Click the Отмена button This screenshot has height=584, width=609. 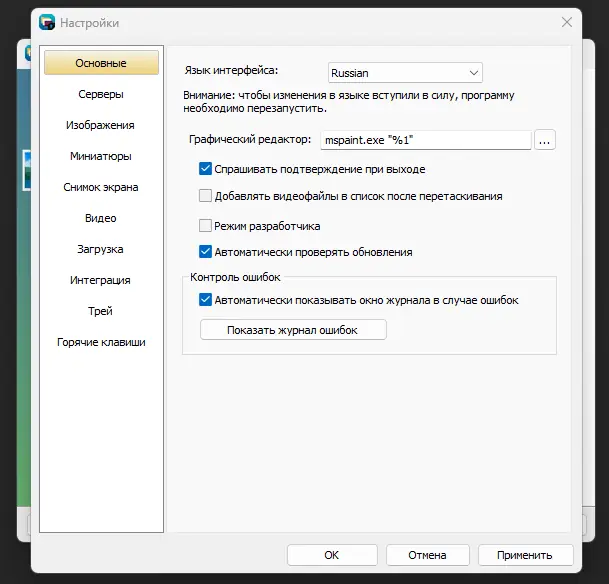point(428,555)
